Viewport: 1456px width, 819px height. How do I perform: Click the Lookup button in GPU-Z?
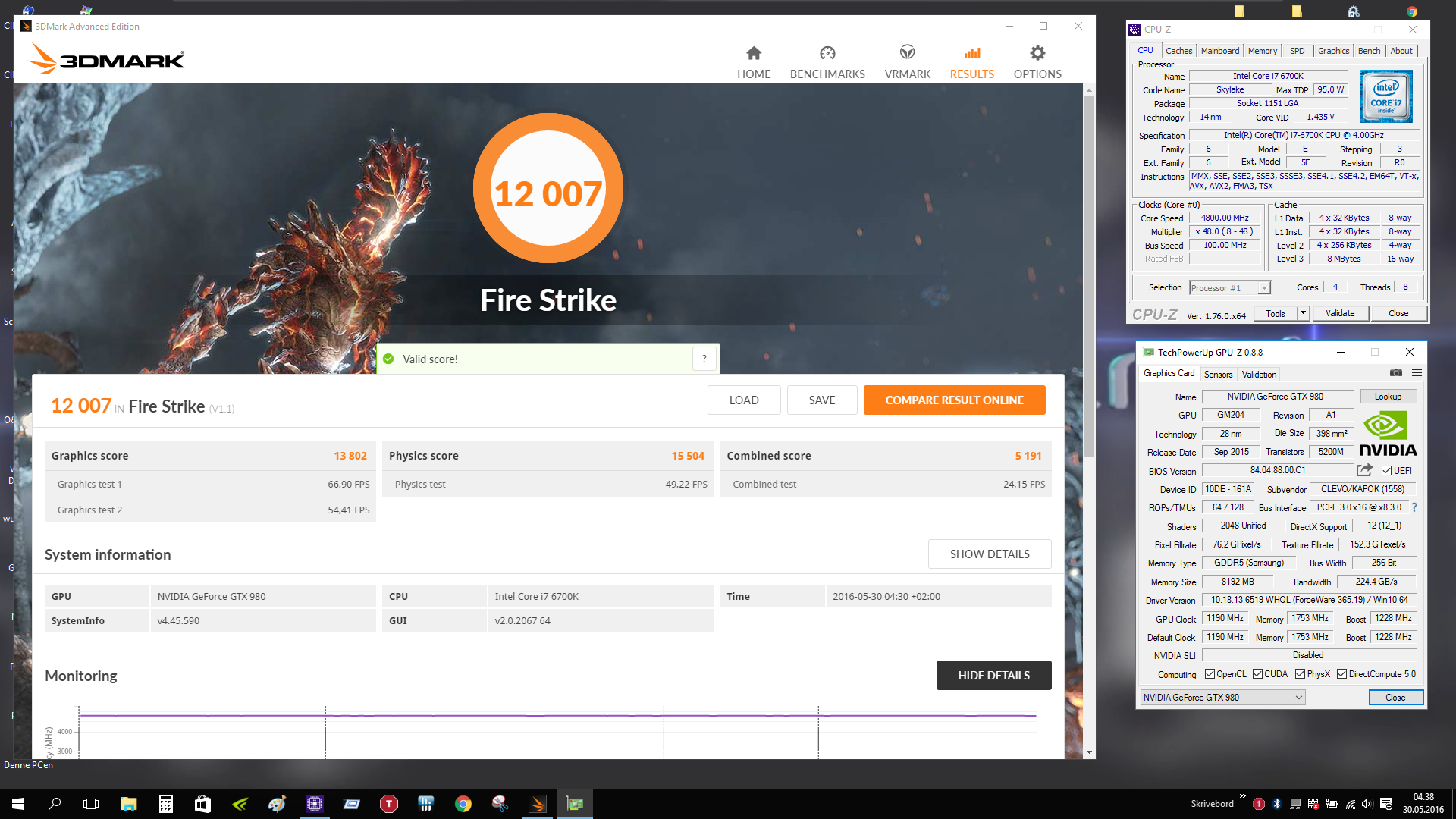1388,397
